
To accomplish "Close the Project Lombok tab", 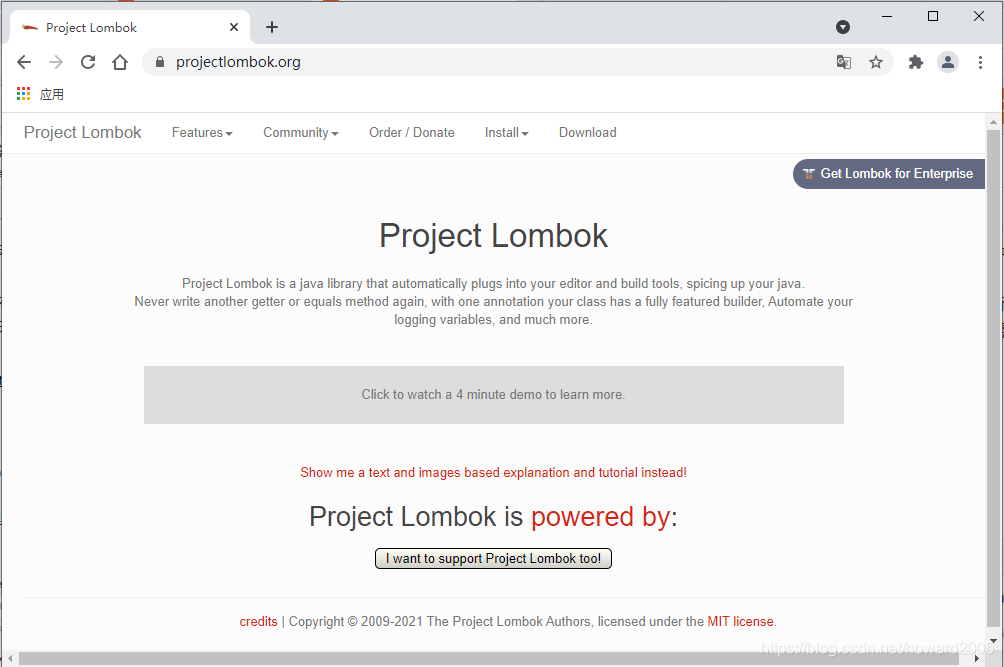I will [x=234, y=27].
